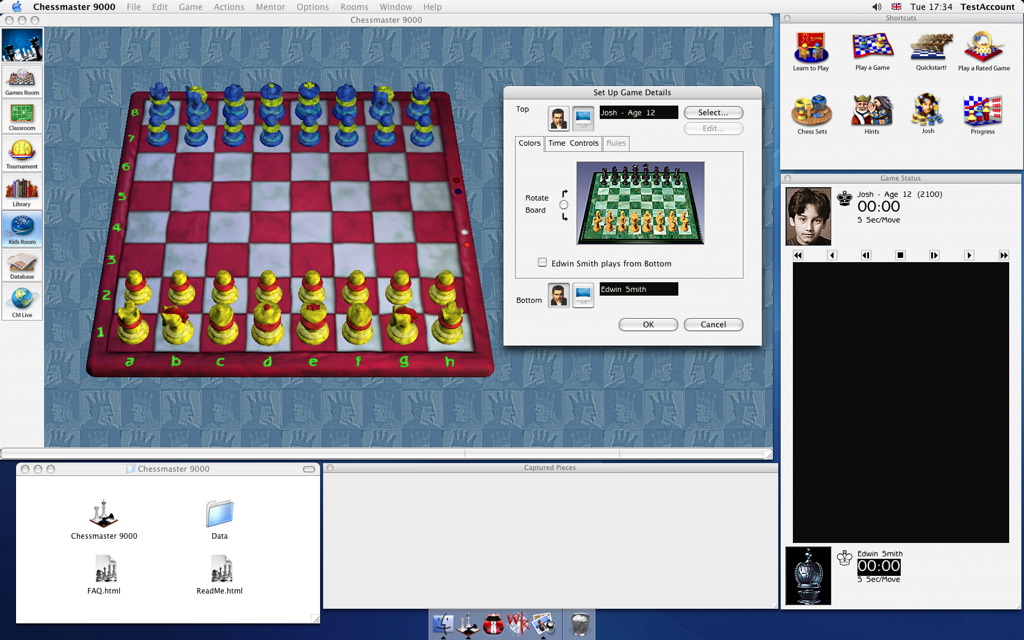Set the Top player to computer
This screenshot has width=1024, height=640.
click(583, 119)
